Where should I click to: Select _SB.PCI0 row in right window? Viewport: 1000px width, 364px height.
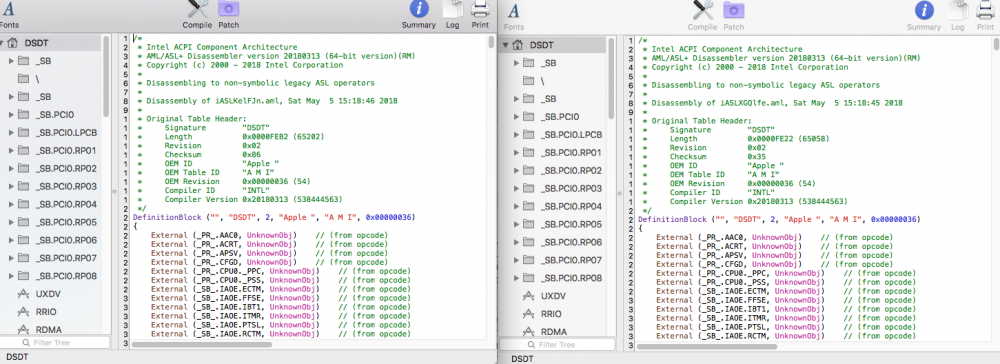[553, 117]
